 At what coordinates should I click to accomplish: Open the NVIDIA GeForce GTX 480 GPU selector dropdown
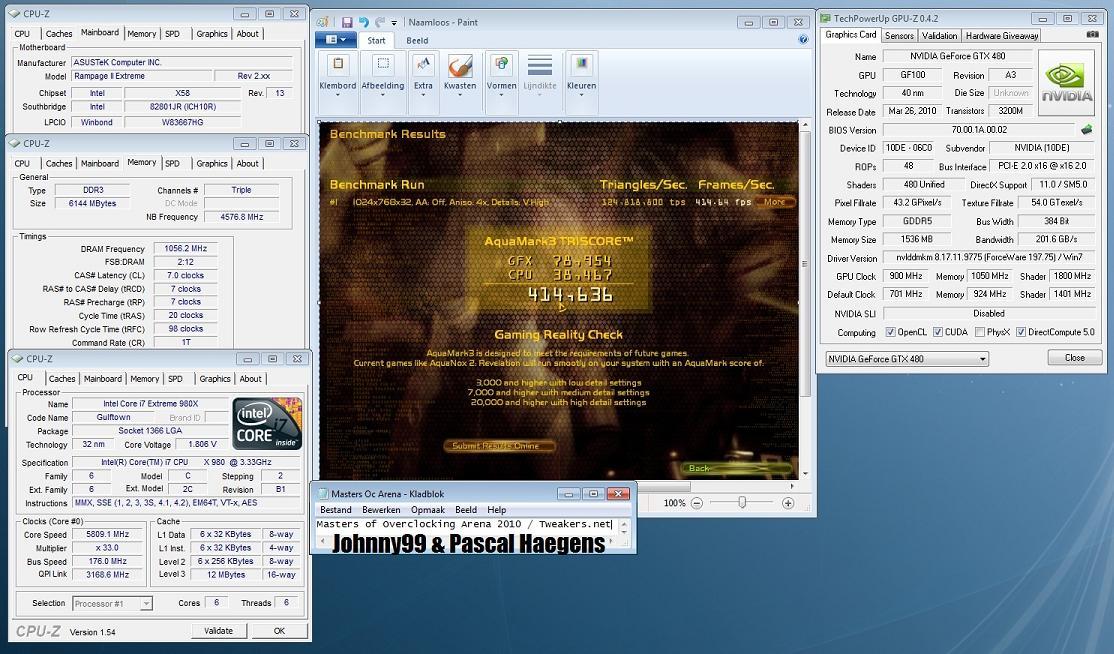(907, 359)
